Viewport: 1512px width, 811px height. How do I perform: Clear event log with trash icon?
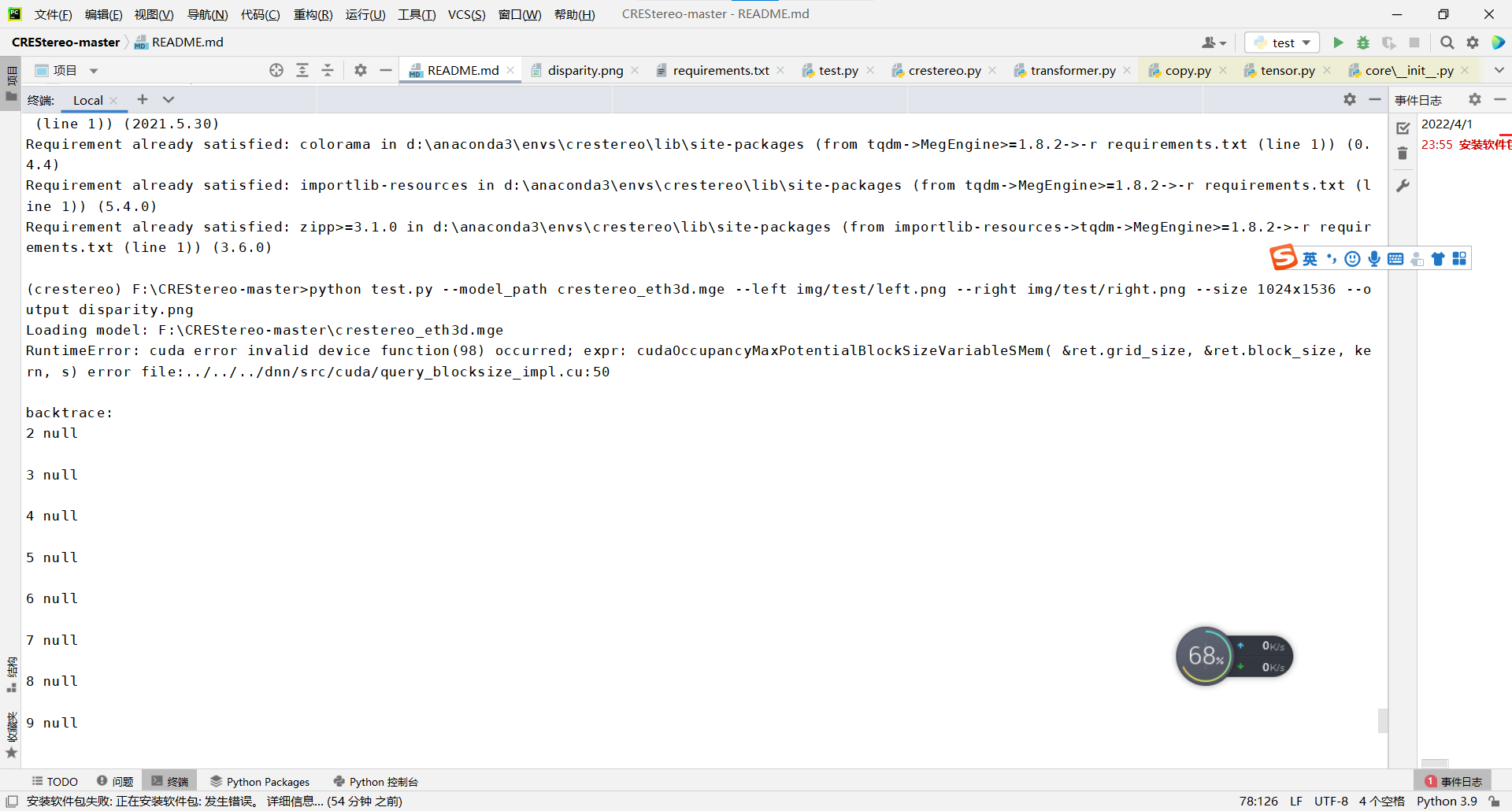coord(1403,154)
